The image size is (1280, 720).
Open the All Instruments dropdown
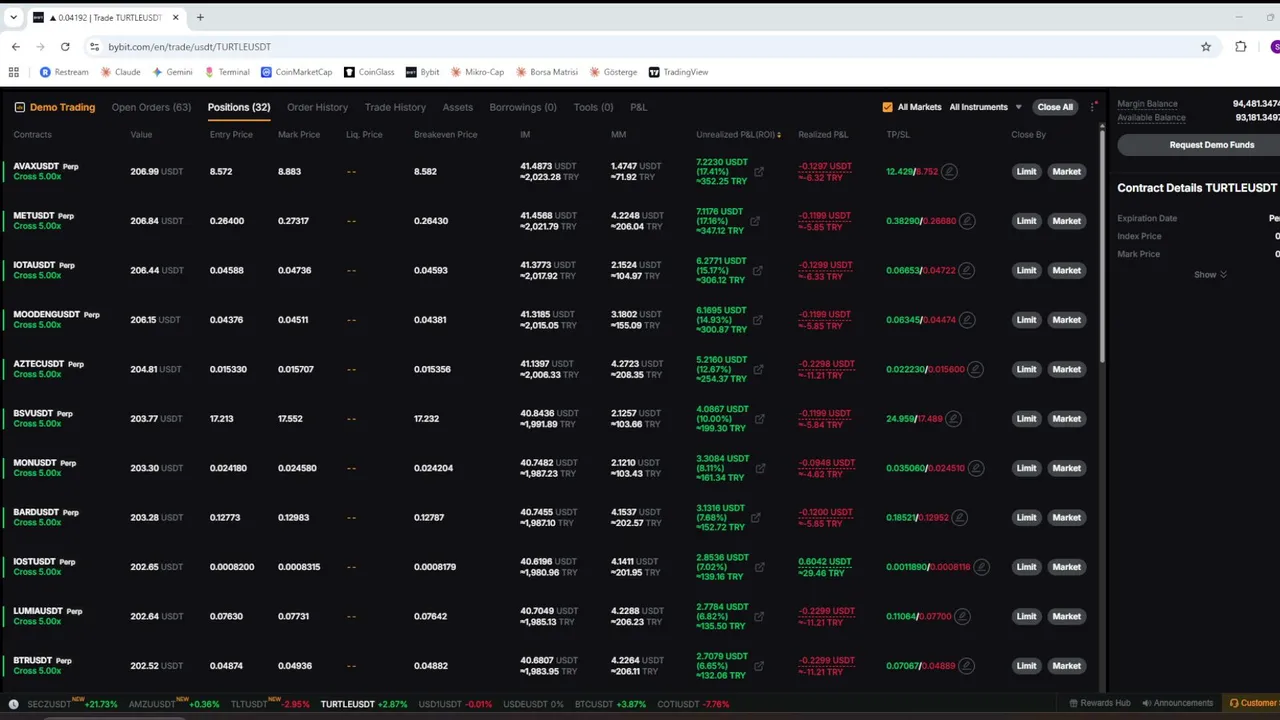coord(985,107)
